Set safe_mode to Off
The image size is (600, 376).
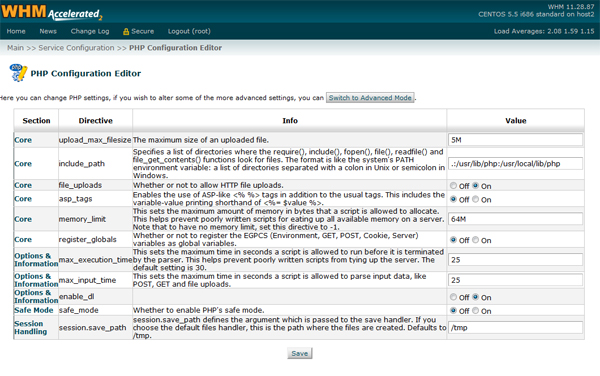453,311
